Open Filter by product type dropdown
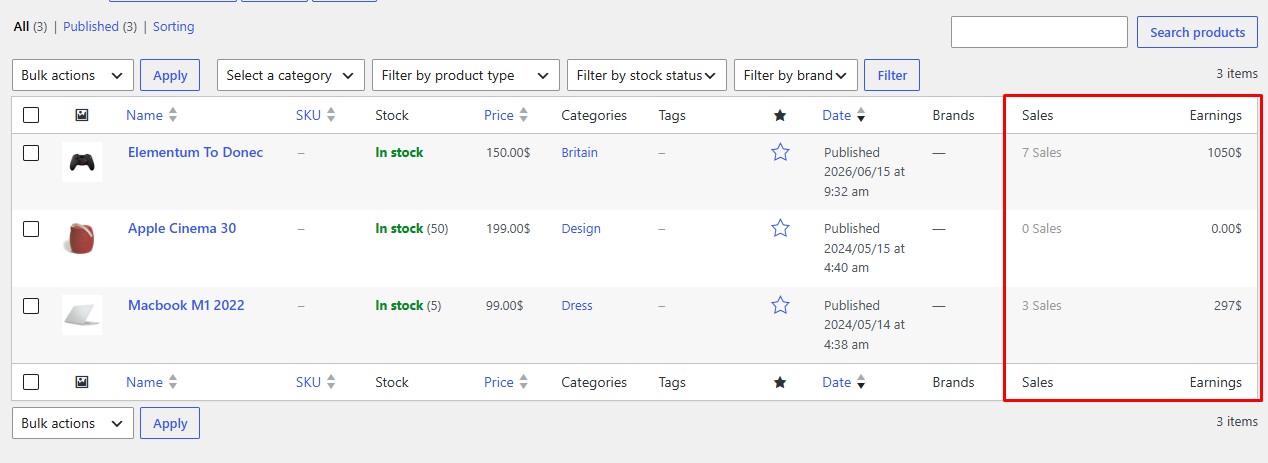1268x463 pixels. 466,75
